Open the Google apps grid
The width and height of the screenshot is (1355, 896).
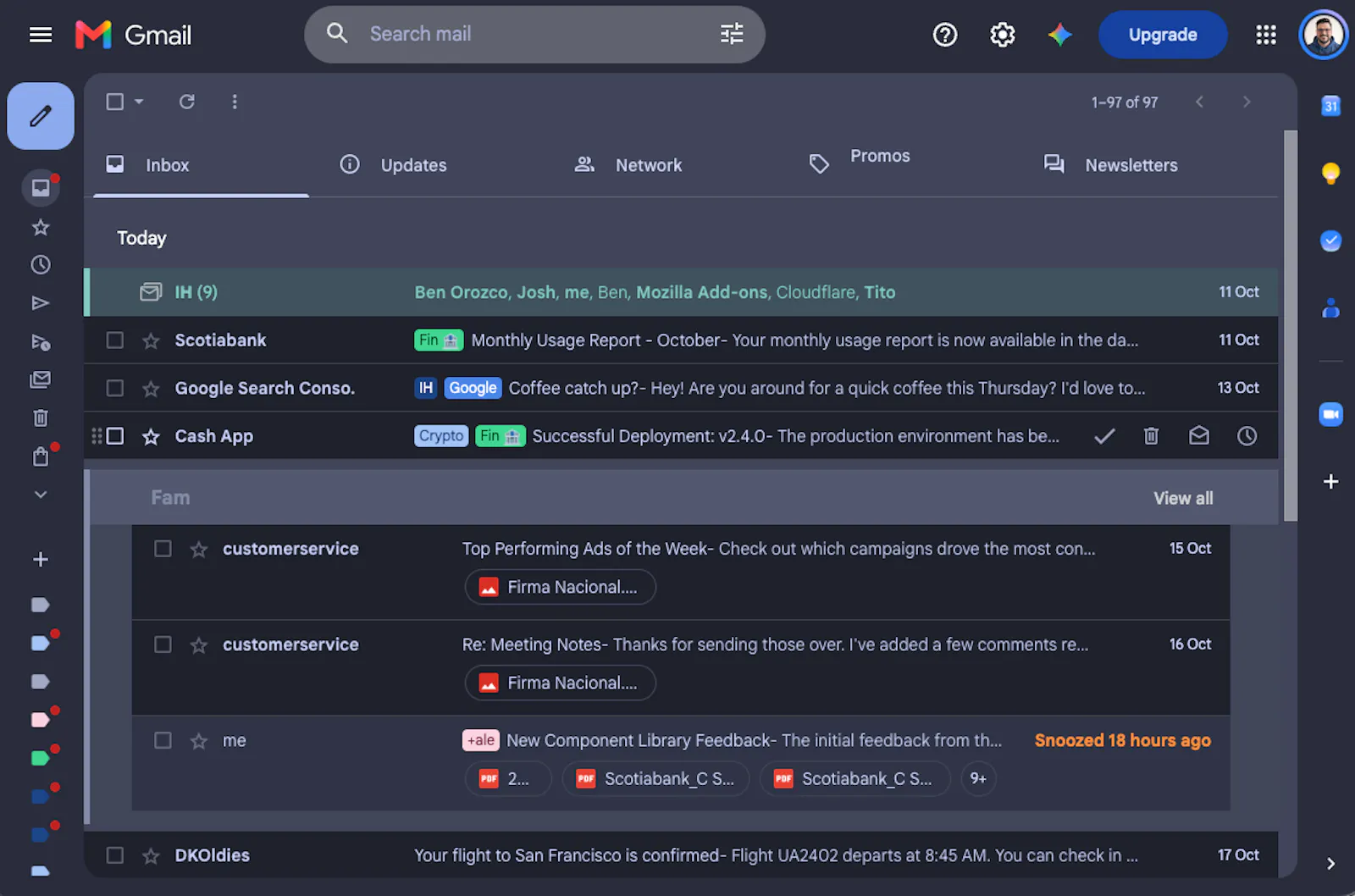(1266, 35)
